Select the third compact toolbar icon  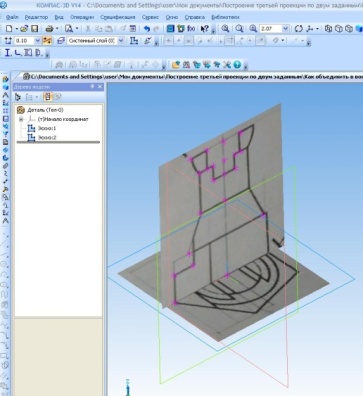coord(28,53)
